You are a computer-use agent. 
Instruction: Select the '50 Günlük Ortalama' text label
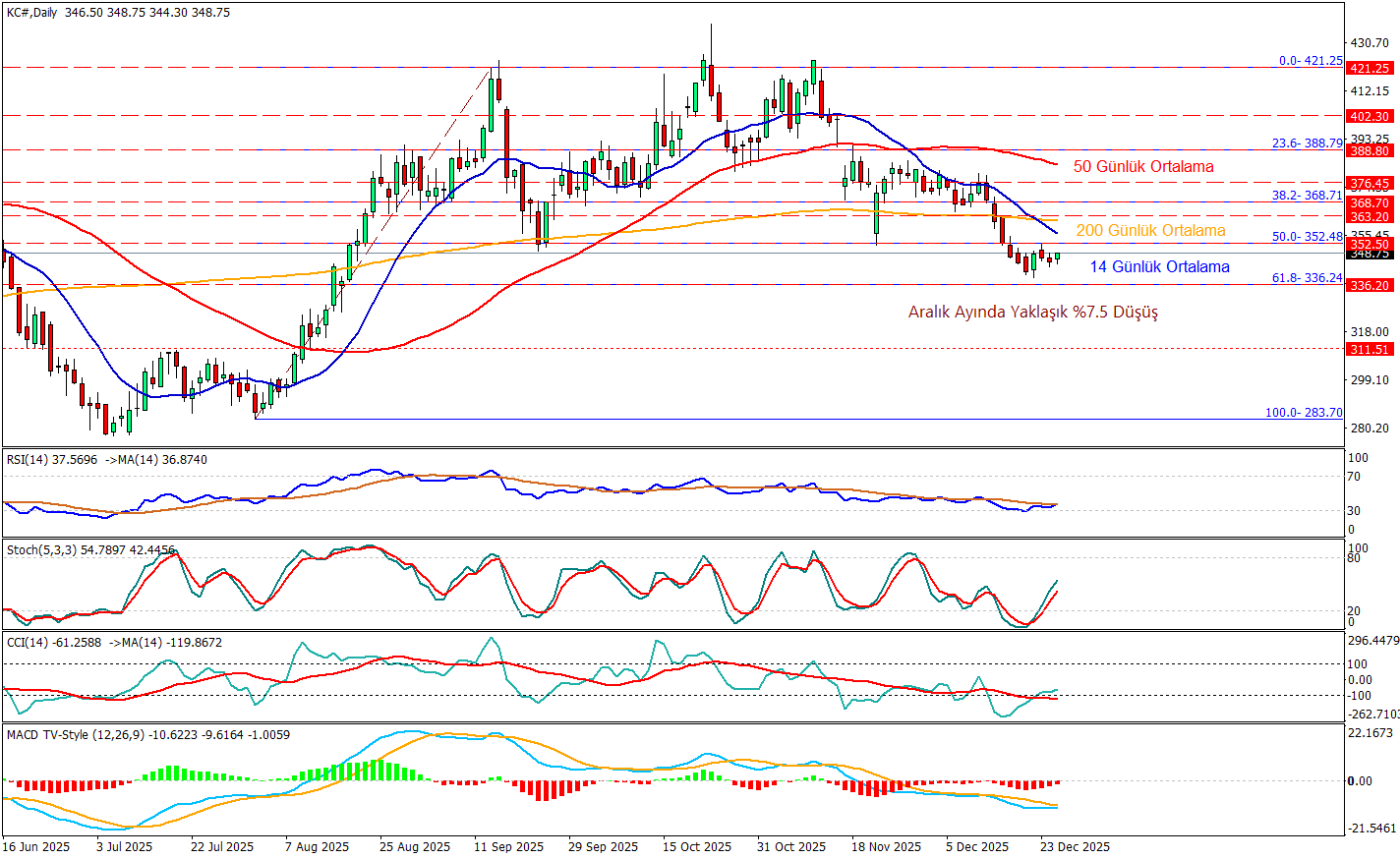coord(1142,167)
